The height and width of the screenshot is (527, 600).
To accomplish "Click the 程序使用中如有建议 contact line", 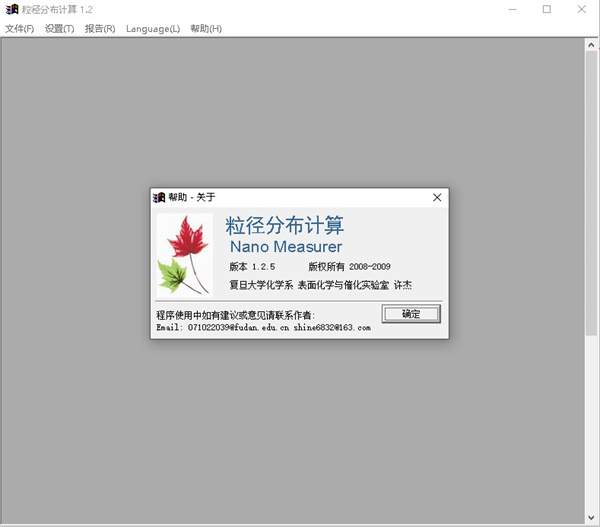I will click(x=236, y=315).
